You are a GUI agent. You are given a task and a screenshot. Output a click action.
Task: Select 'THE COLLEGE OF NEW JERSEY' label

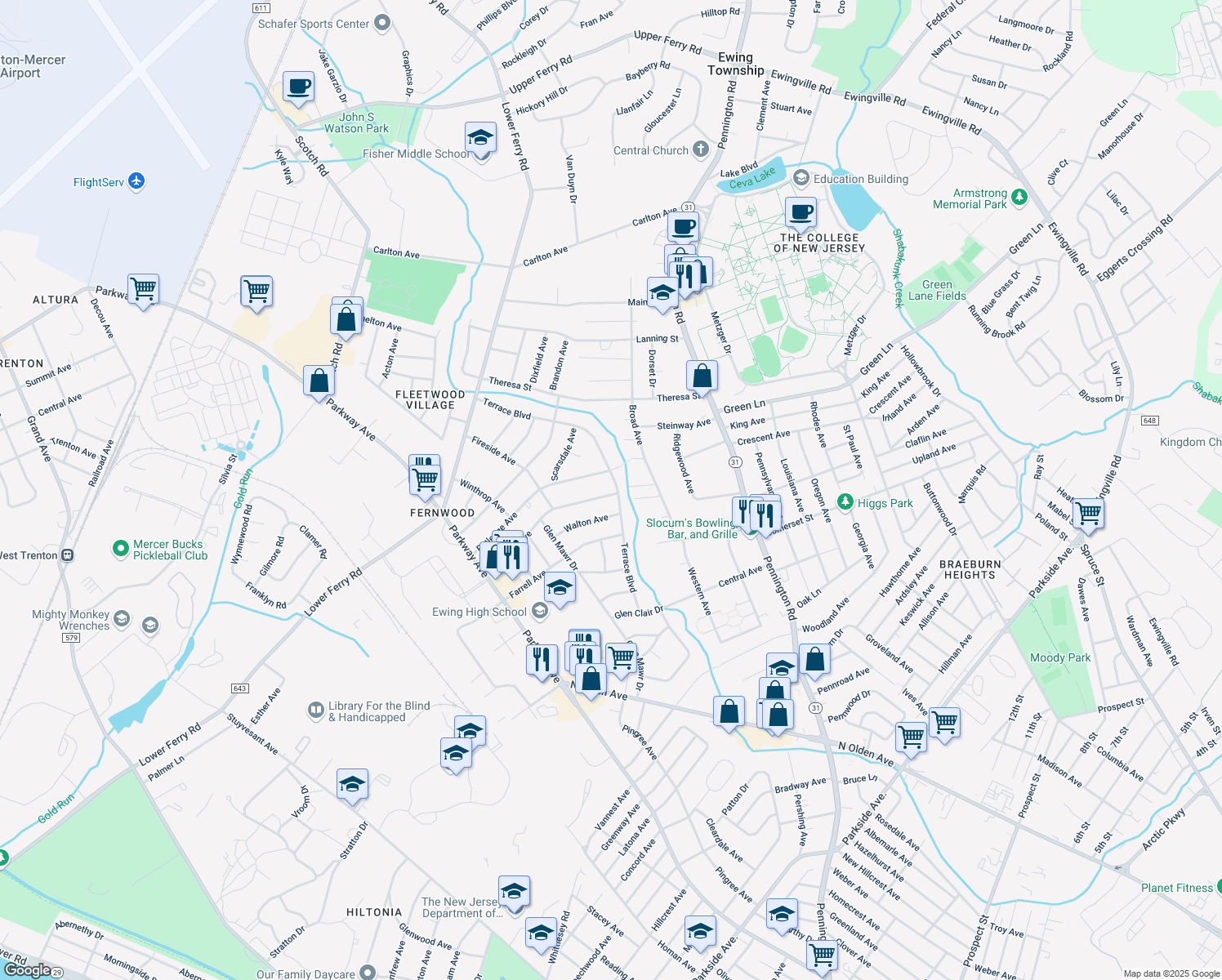tap(819, 243)
